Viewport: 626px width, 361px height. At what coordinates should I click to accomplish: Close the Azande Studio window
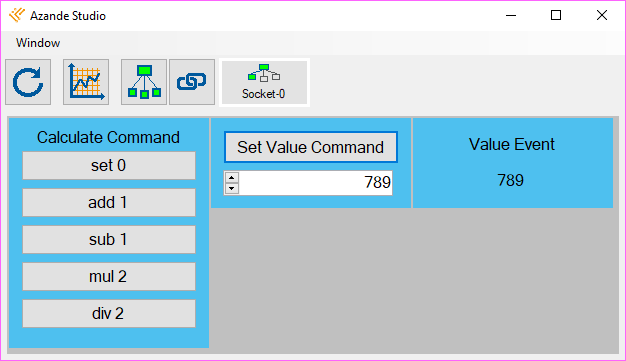[602, 16]
